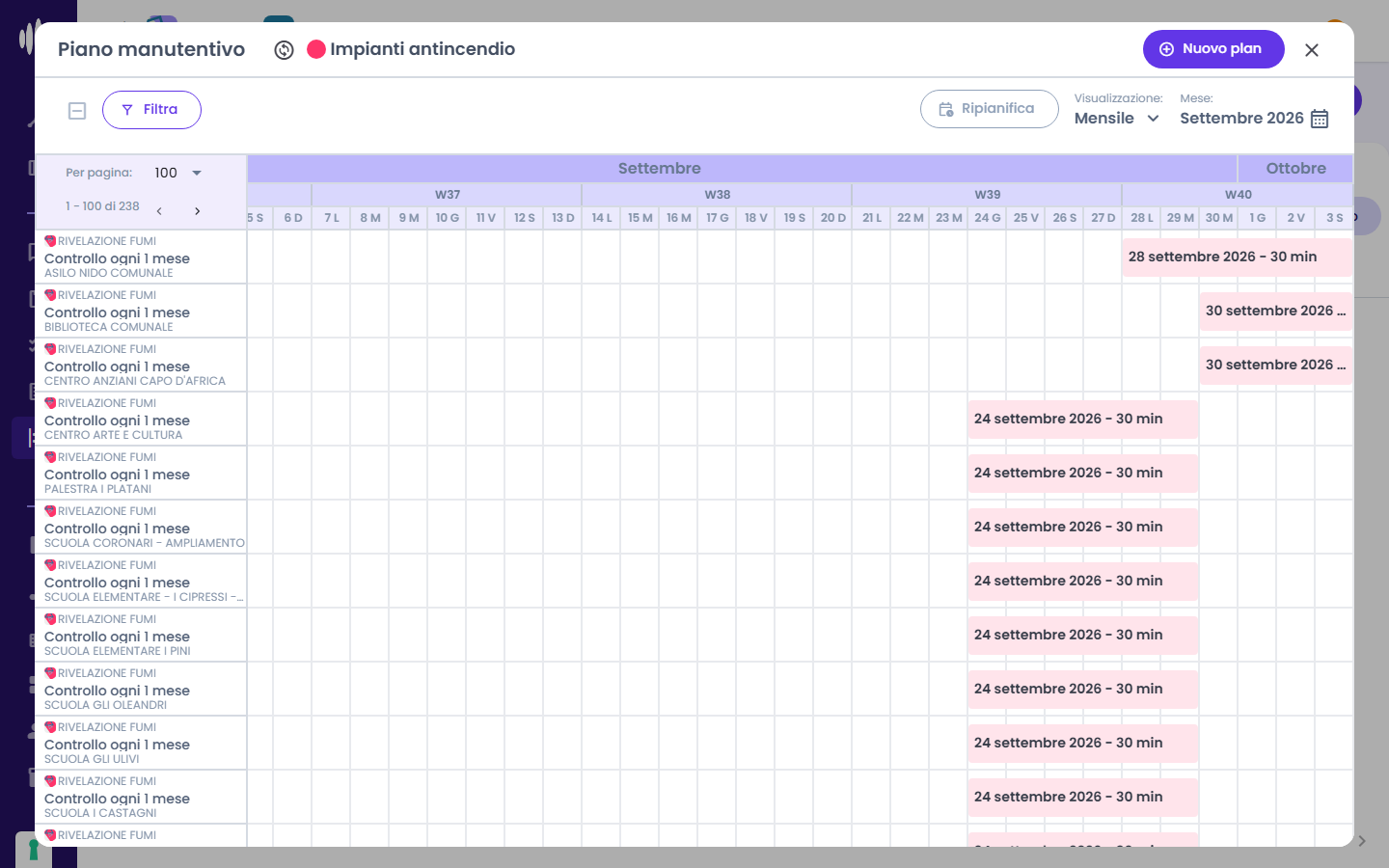
Task: Click the 24 G day column header
Action: click(x=987, y=218)
